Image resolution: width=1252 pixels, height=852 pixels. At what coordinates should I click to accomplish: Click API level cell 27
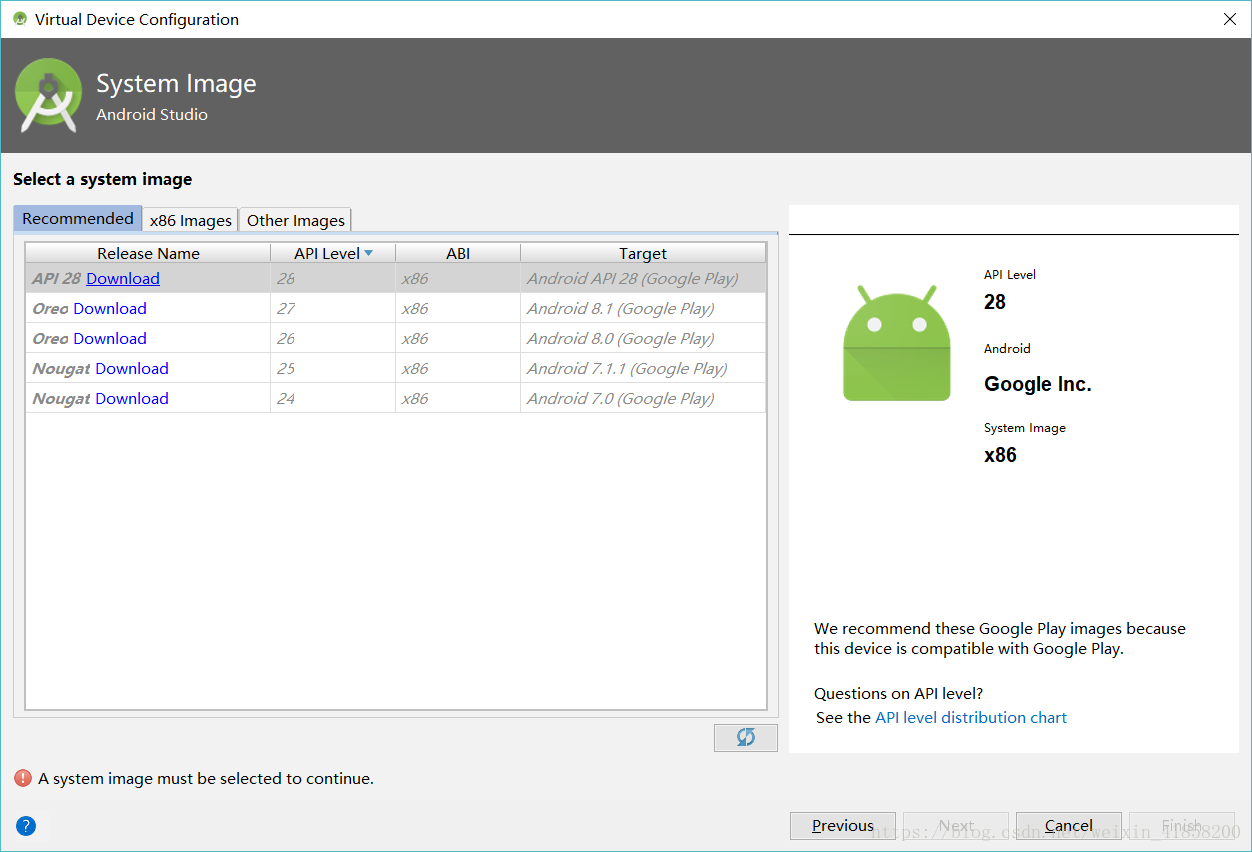(x=333, y=308)
